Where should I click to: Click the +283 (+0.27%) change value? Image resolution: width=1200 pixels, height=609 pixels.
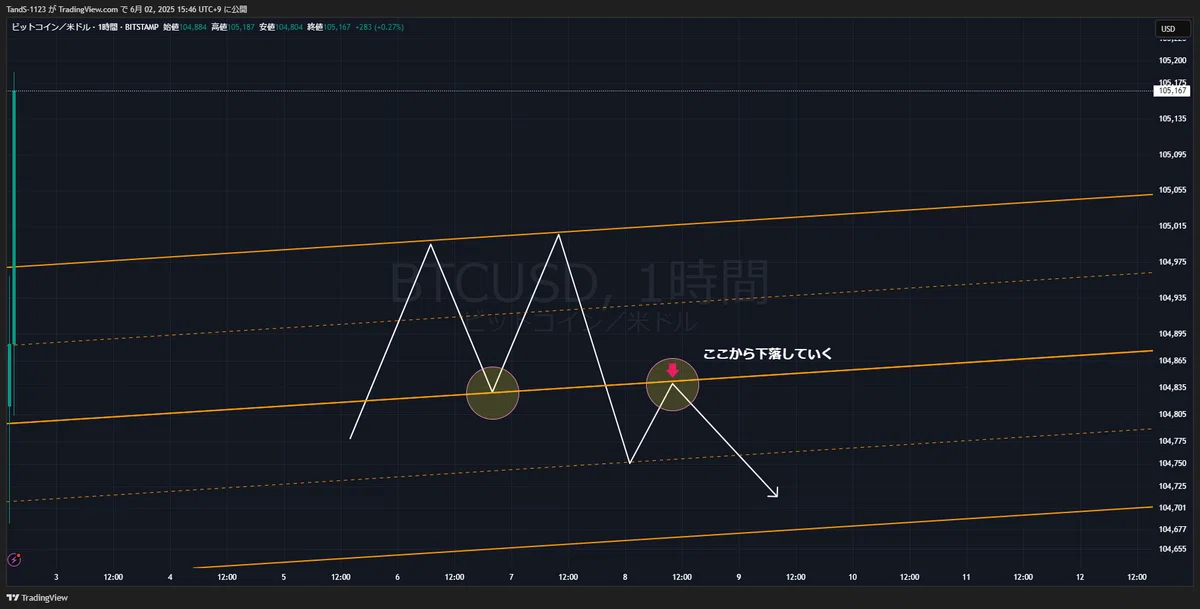379,26
